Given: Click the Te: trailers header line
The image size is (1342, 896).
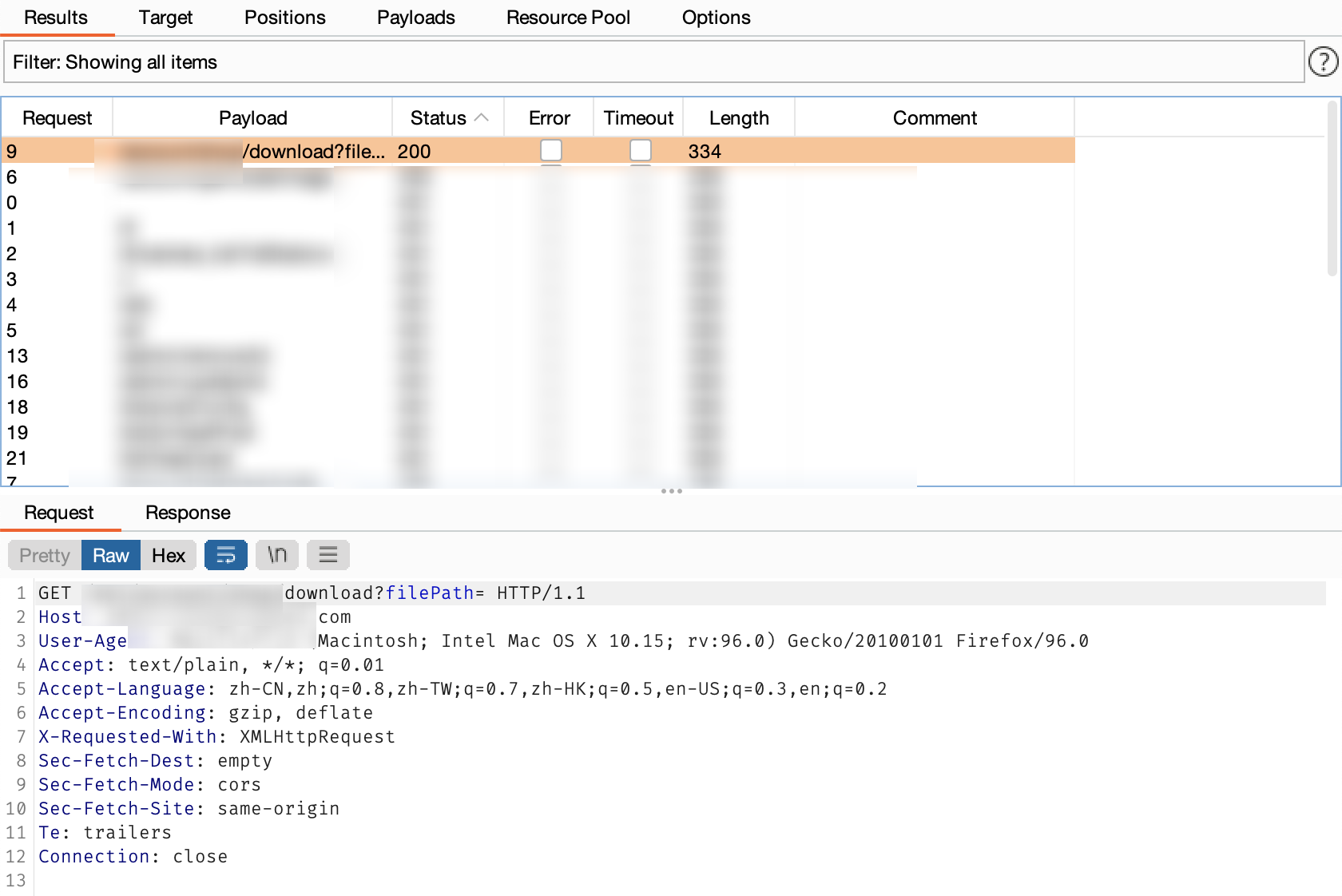Looking at the screenshot, I should click(x=105, y=833).
